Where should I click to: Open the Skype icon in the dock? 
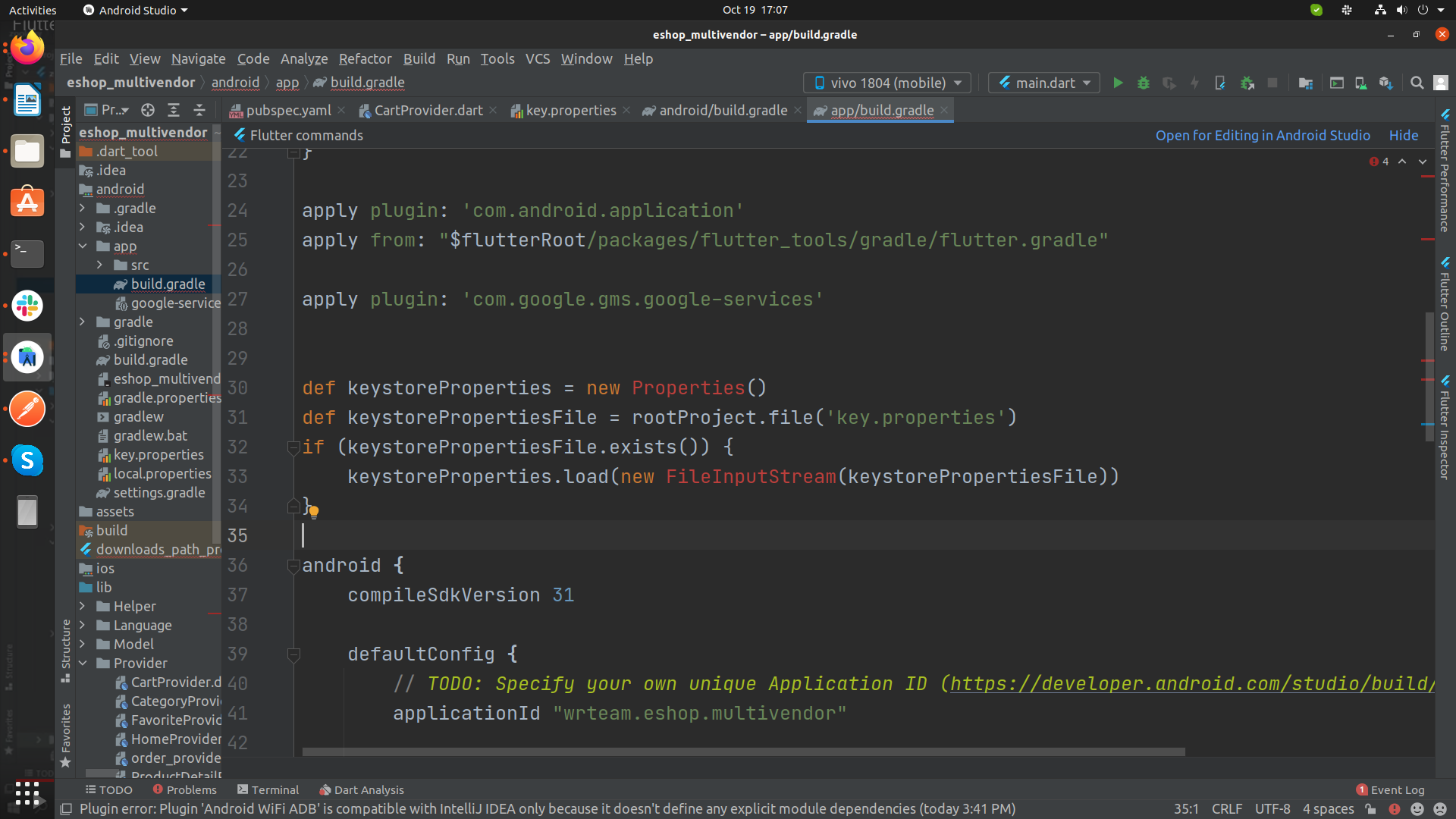point(27,460)
